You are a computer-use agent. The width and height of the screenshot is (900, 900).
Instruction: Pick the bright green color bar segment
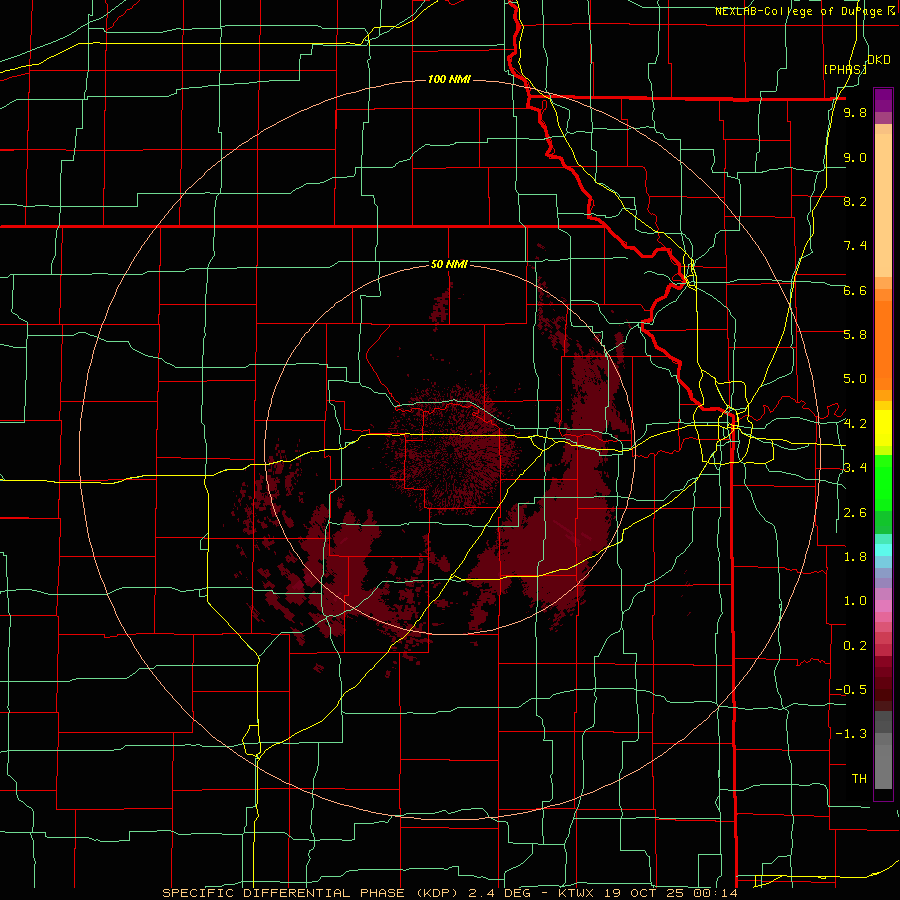[883, 483]
